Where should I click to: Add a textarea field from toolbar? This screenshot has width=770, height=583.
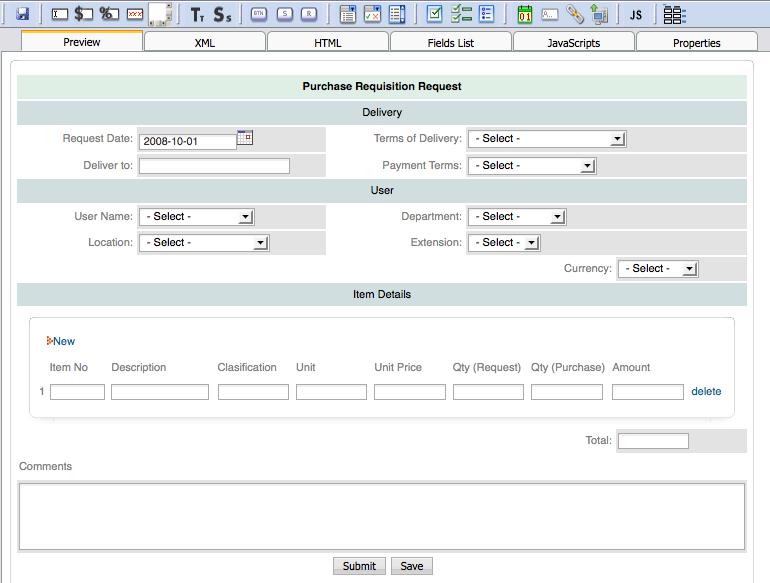[x=160, y=14]
